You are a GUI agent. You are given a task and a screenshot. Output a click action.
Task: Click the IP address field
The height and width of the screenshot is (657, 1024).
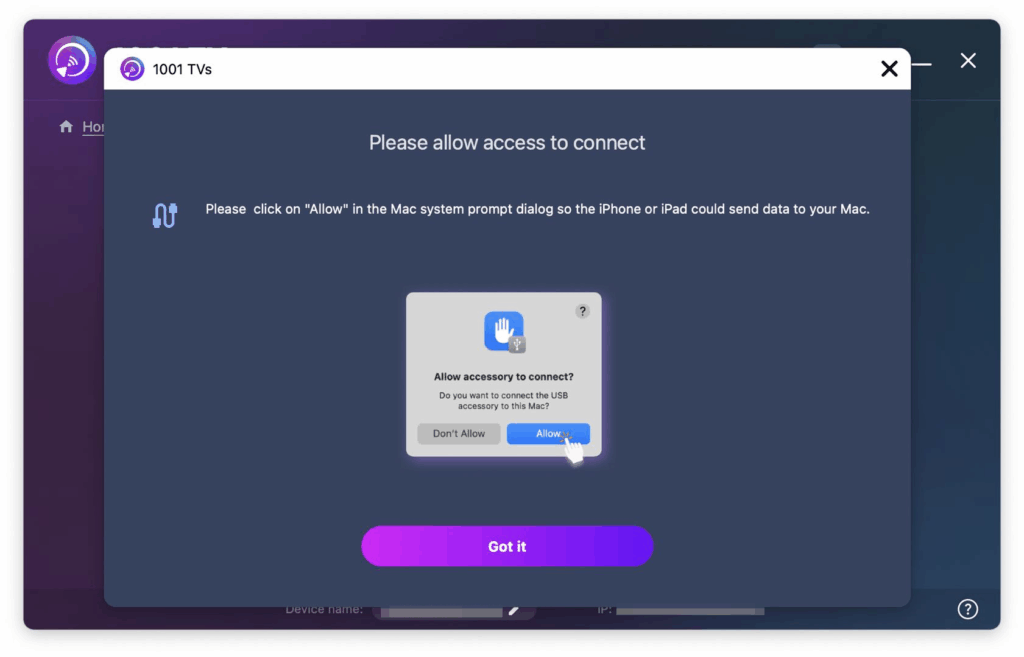(690, 611)
